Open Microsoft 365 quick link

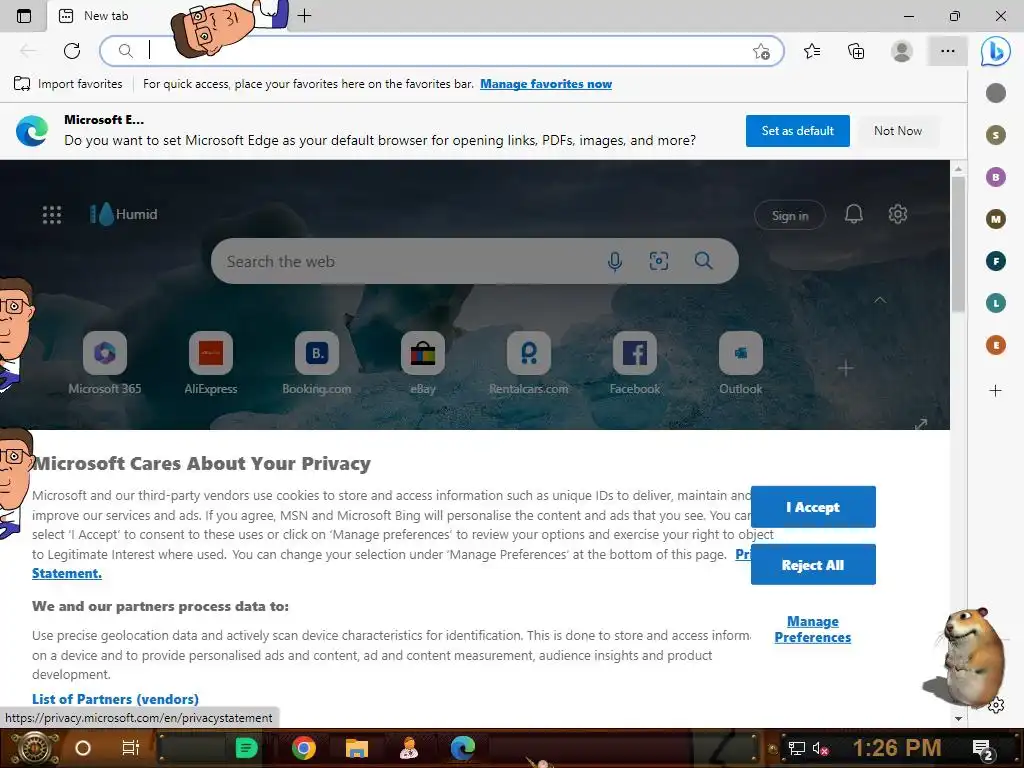pyautogui.click(x=104, y=363)
